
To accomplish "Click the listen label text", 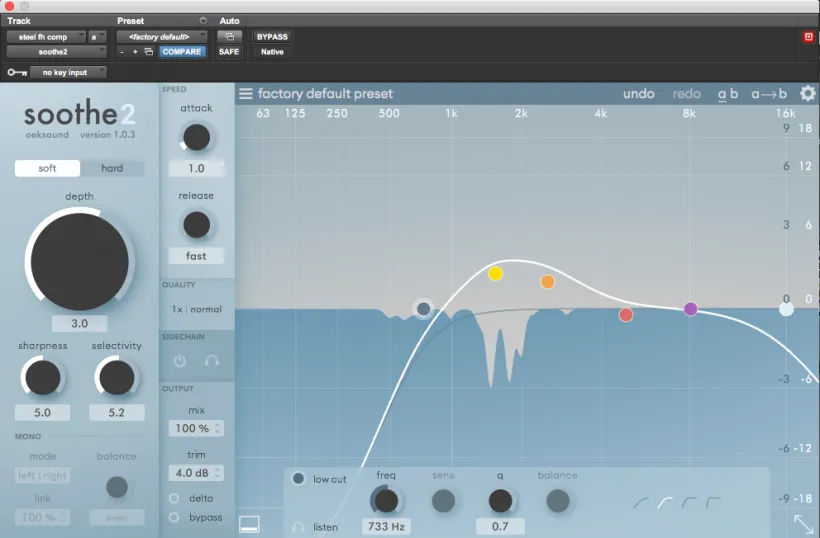I will point(325,527).
